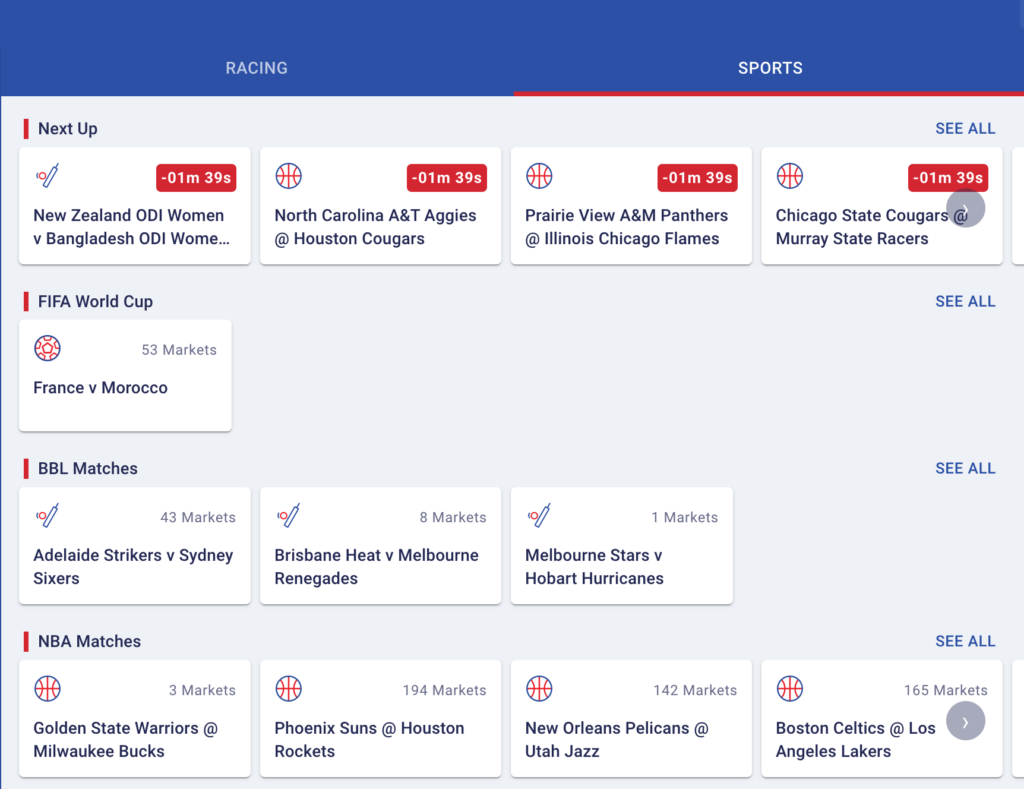Advance NBA Matches carousel with right chevron
The width and height of the screenshot is (1024, 789).
[965, 721]
